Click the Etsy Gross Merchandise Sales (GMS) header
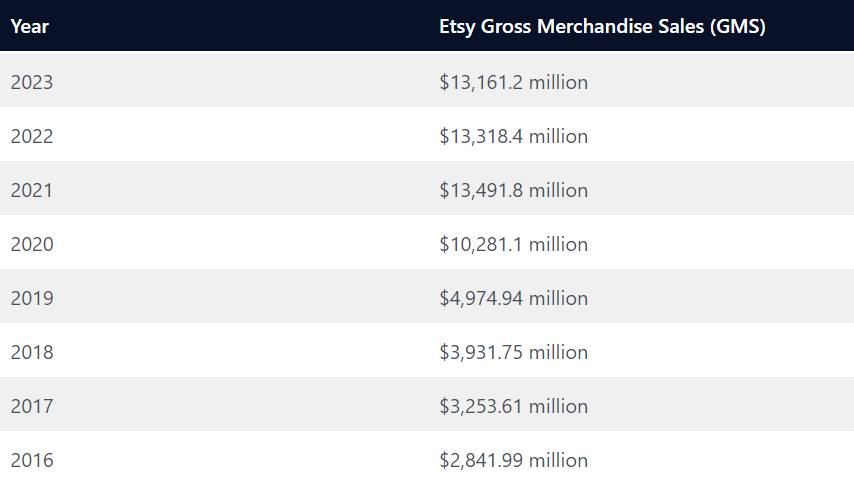The height and width of the screenshot is (484, 854). (602, 26)
